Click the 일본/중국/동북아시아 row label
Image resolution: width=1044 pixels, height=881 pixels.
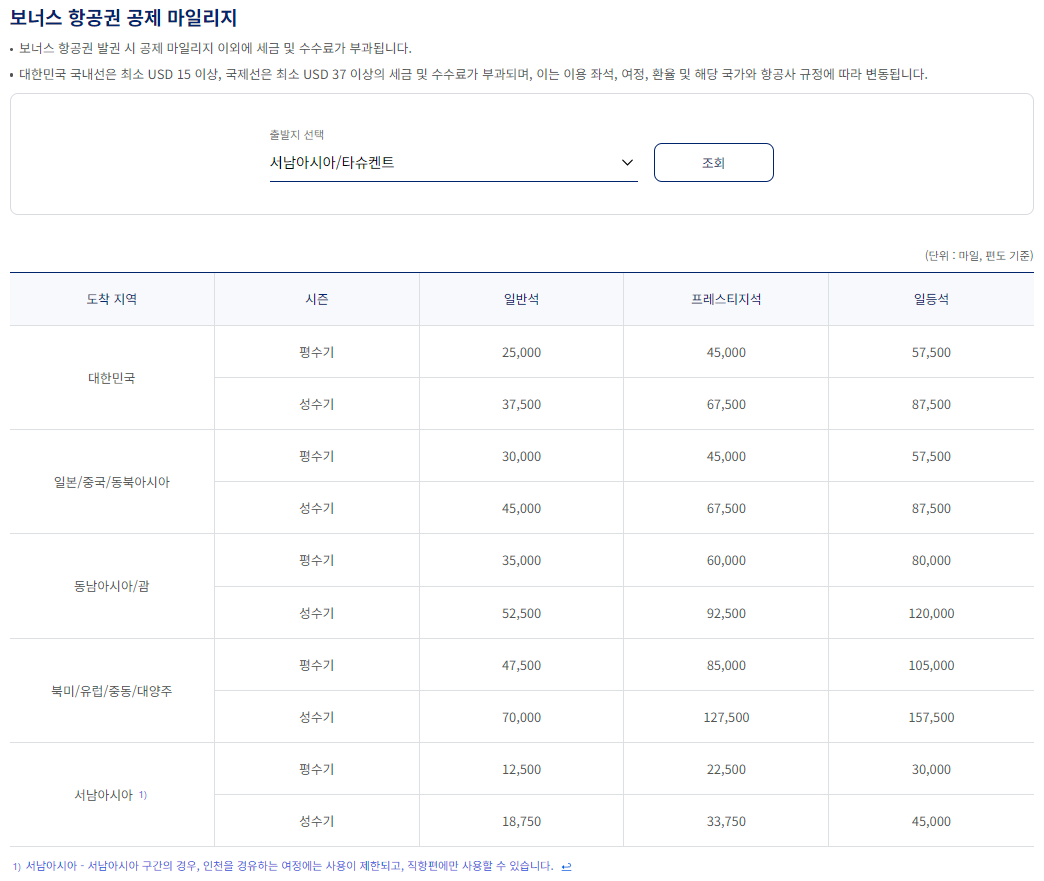click(110, 481)
